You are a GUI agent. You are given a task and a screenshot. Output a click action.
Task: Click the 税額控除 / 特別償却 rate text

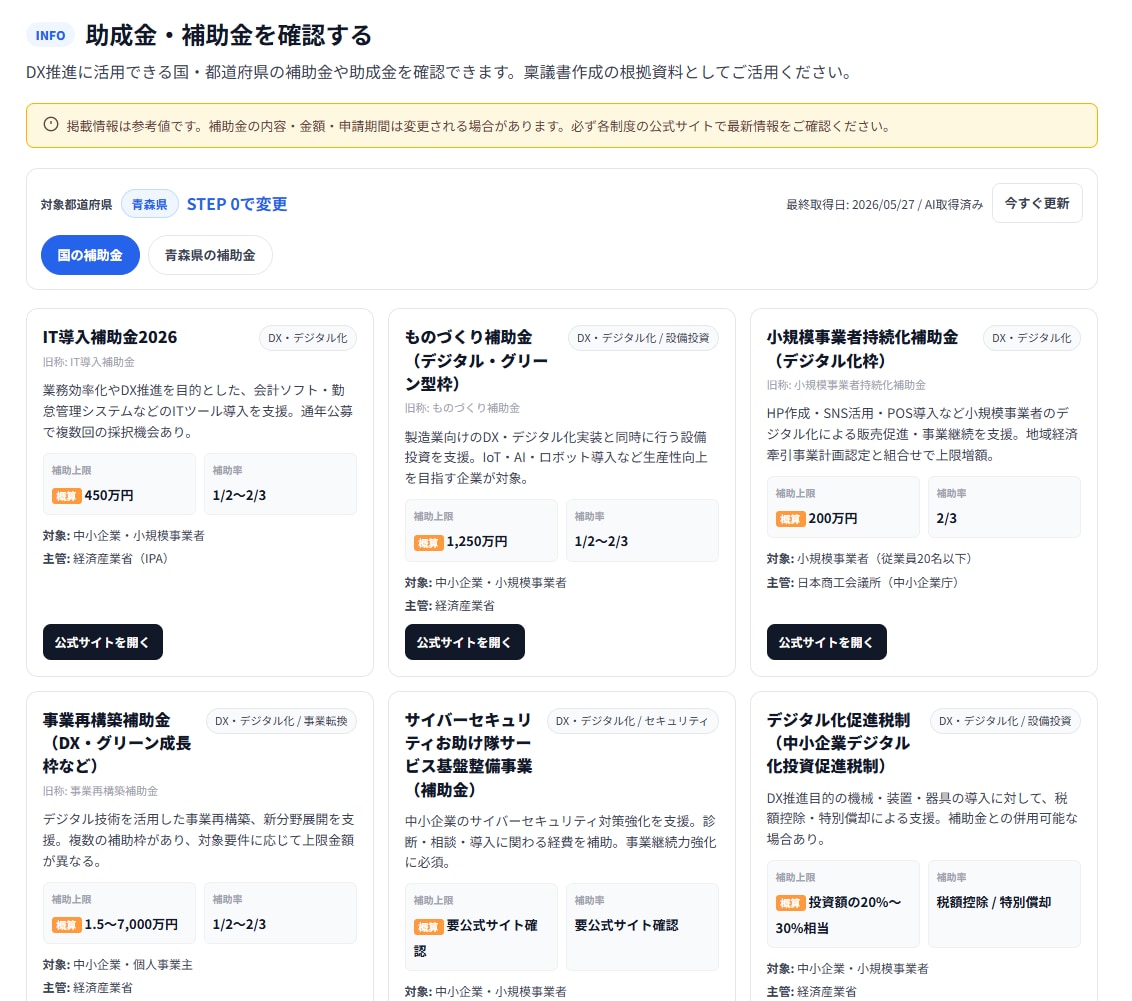(993, 902)
